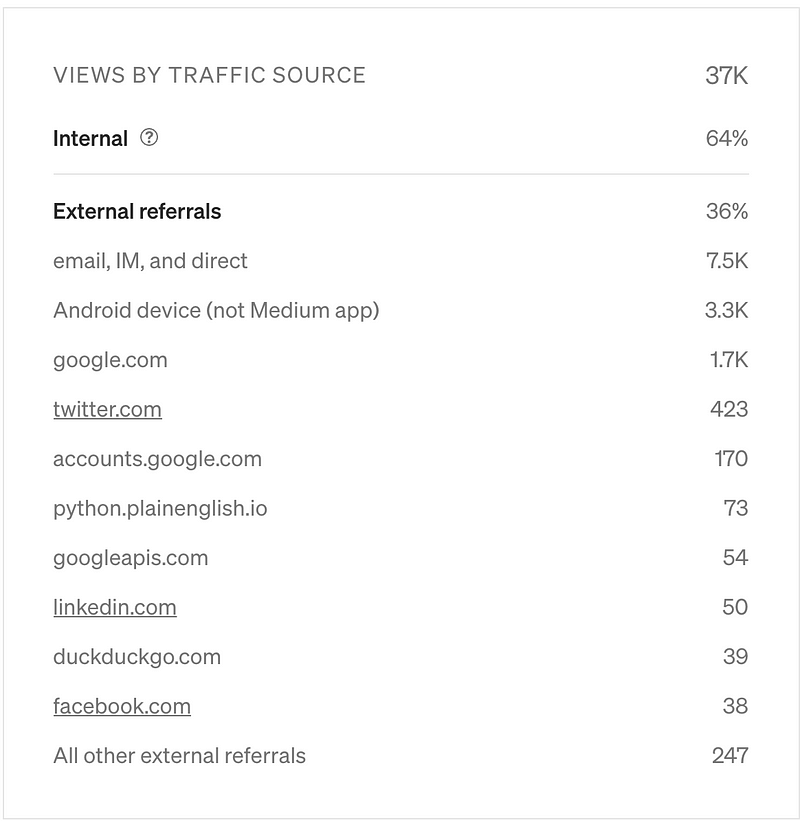This screenshot has width=800, height=821.
Task: Select the email, IM, and direct row
Action: [x=150, y=261]
